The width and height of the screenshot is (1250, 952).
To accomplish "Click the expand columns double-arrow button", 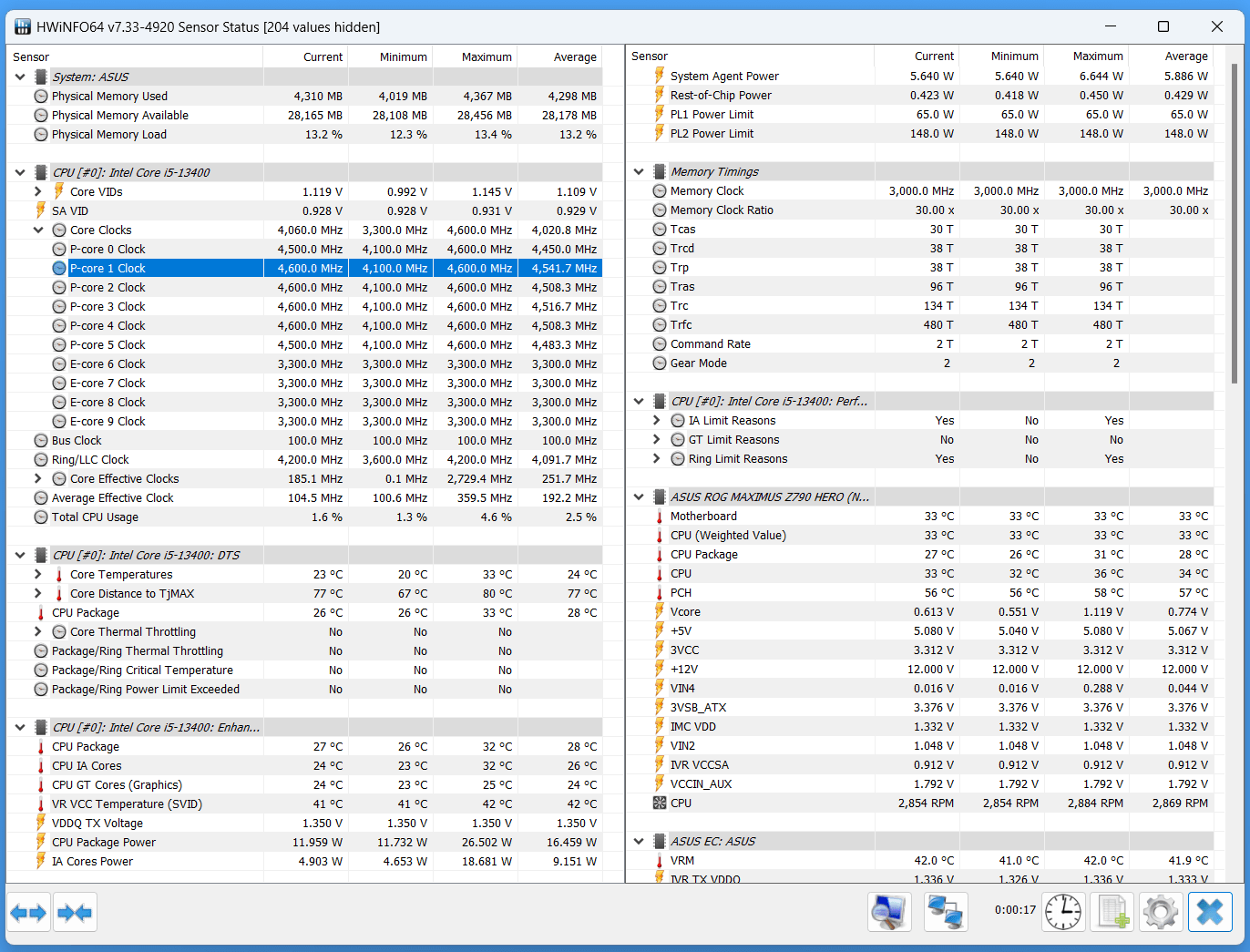I will [28, 912].
